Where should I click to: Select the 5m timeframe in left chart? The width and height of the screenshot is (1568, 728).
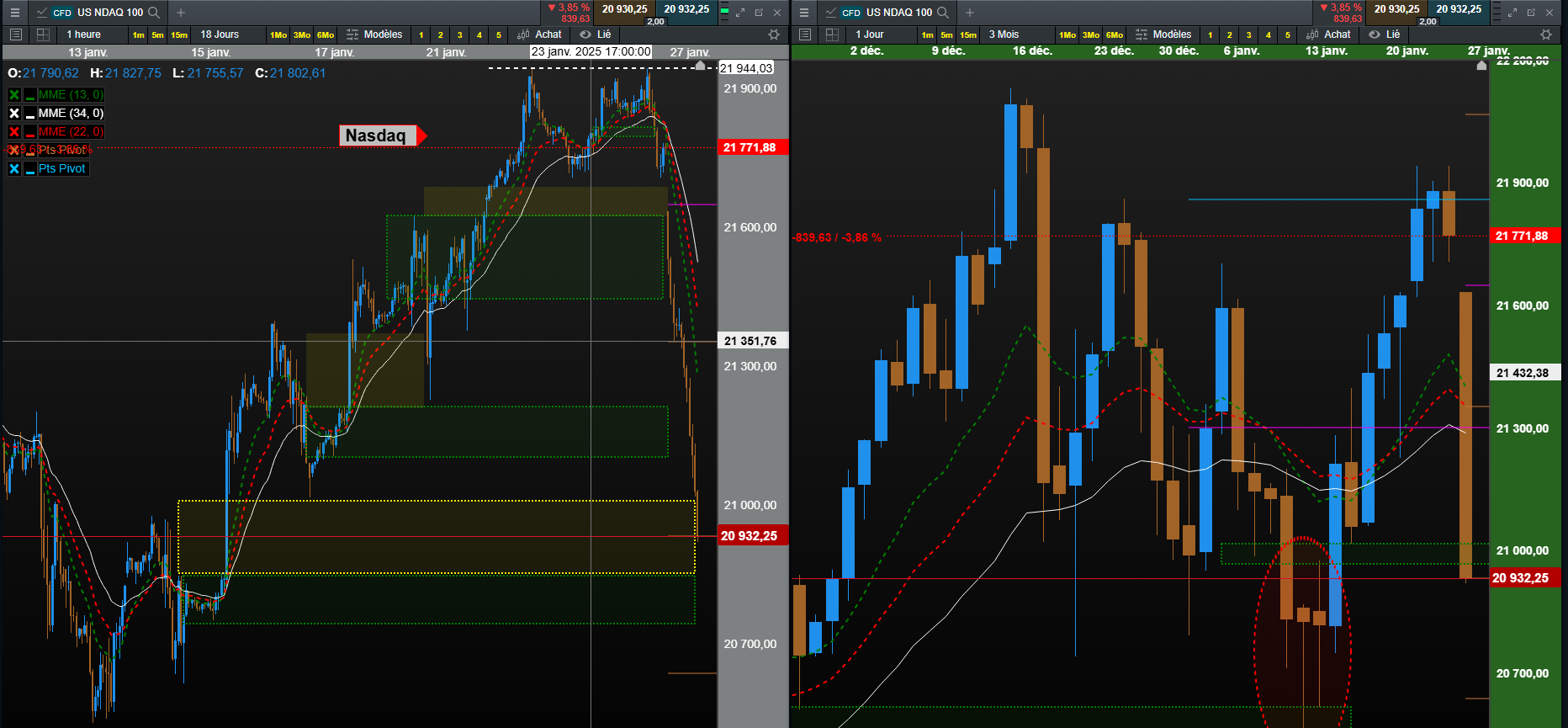158,35
